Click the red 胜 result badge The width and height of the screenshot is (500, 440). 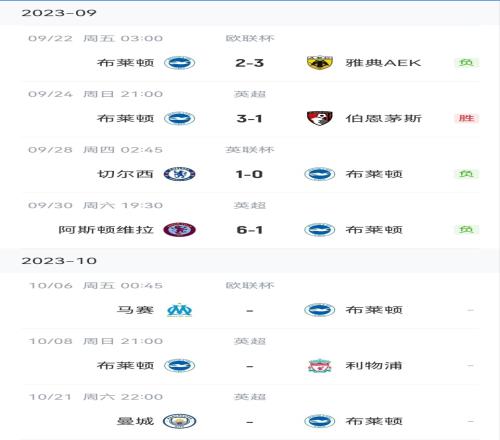click(x=466, y=118)
